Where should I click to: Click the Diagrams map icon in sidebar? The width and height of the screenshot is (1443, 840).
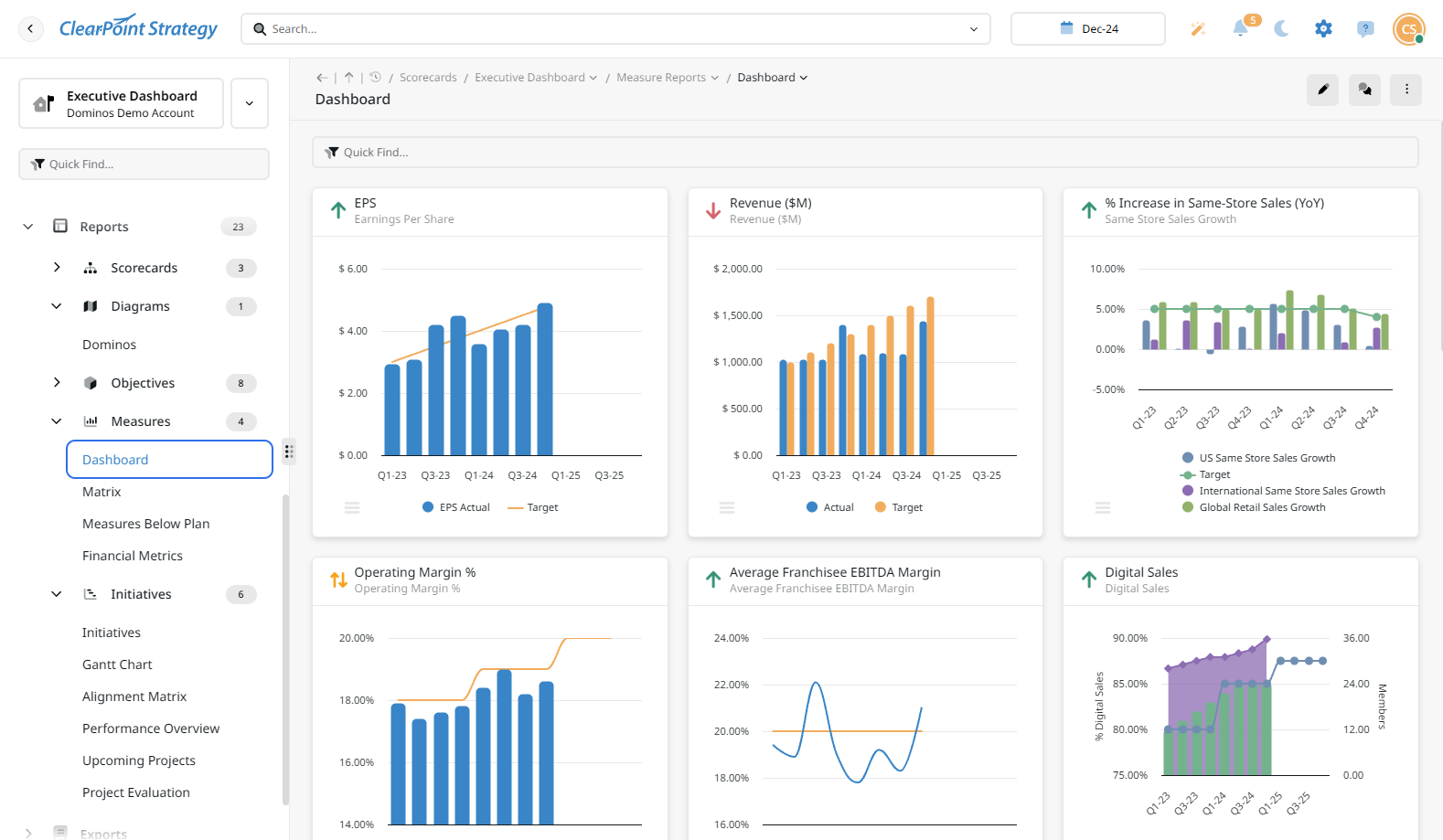coord(91,306)
